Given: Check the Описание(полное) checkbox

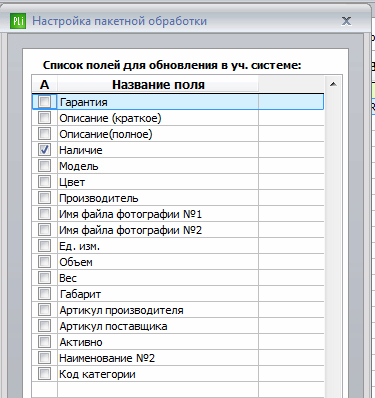Looking at the screenshot, I should tap(44, 133).
